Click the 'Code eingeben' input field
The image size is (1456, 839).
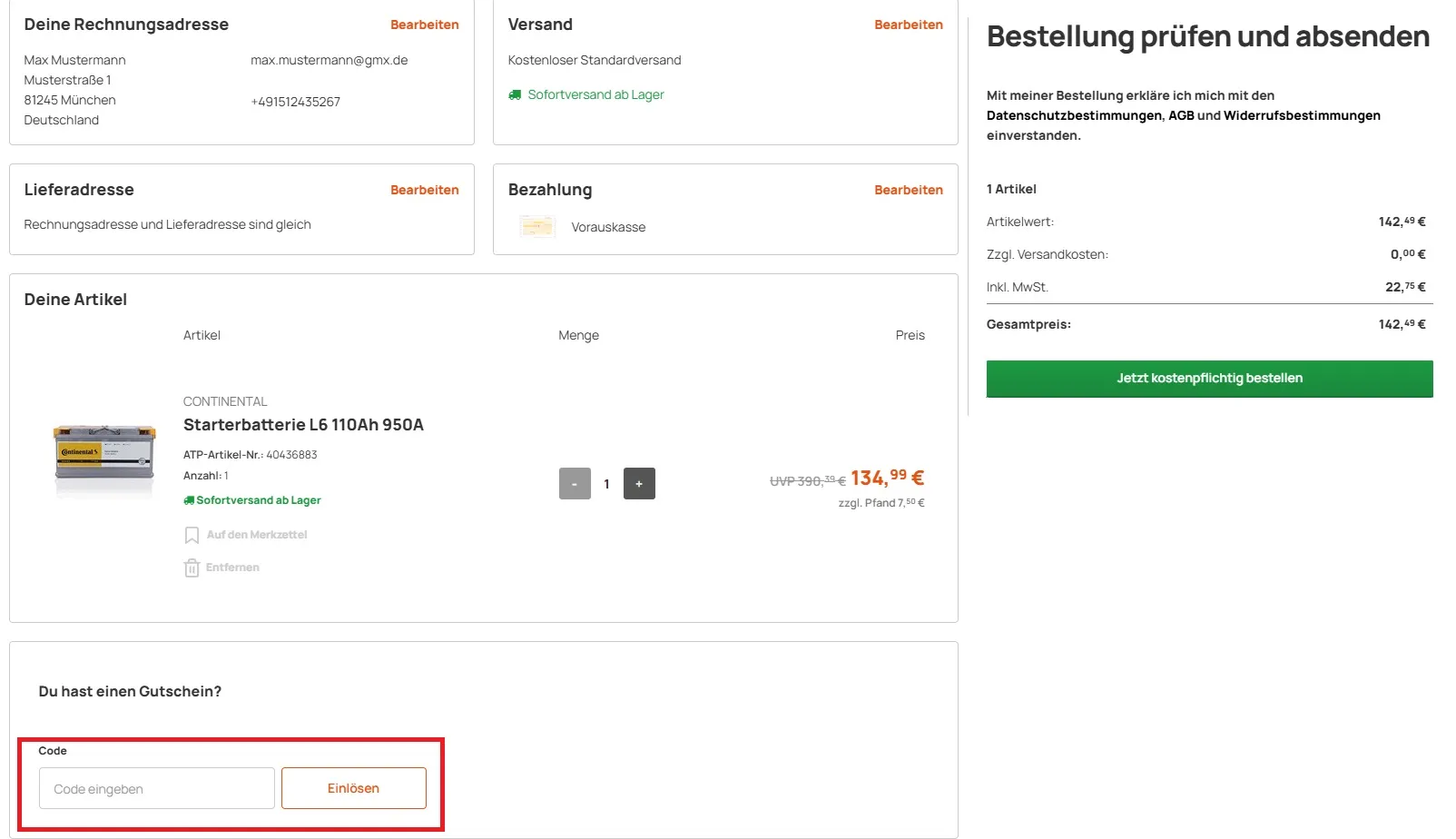pyautogui.click(x=155, y=788)
